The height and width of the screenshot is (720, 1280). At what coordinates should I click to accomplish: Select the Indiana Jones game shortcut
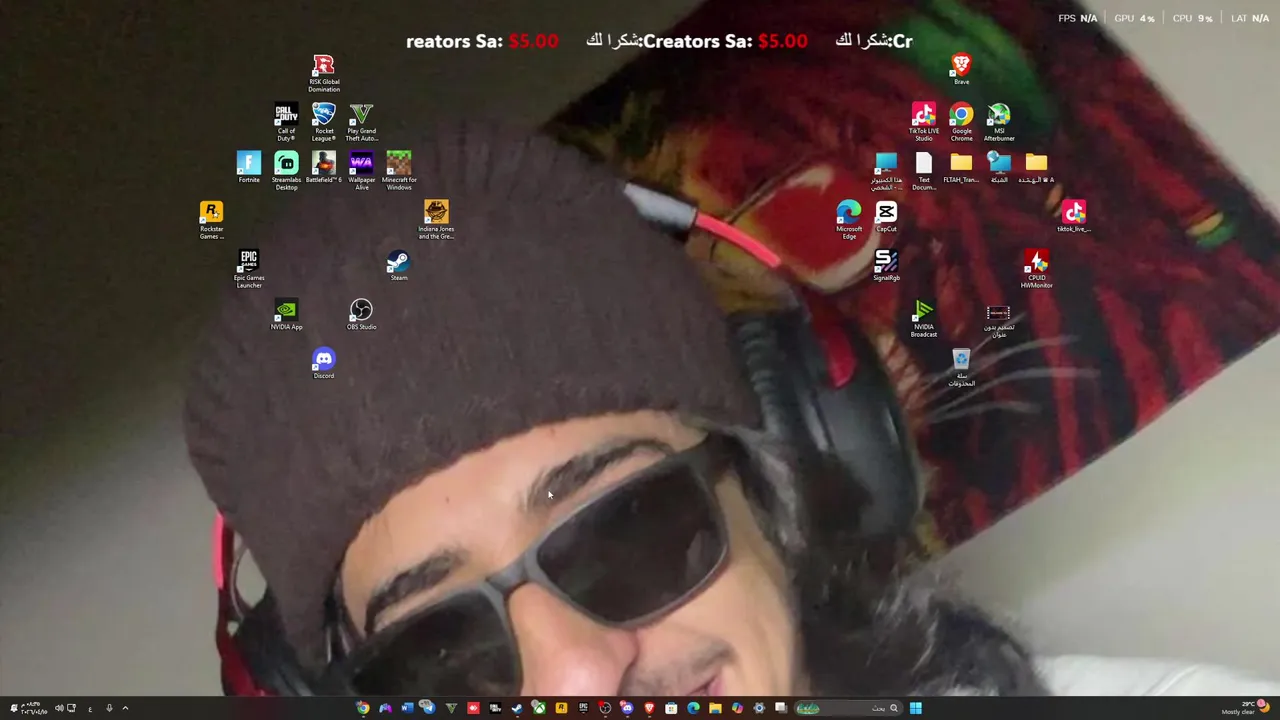[436, 220]
